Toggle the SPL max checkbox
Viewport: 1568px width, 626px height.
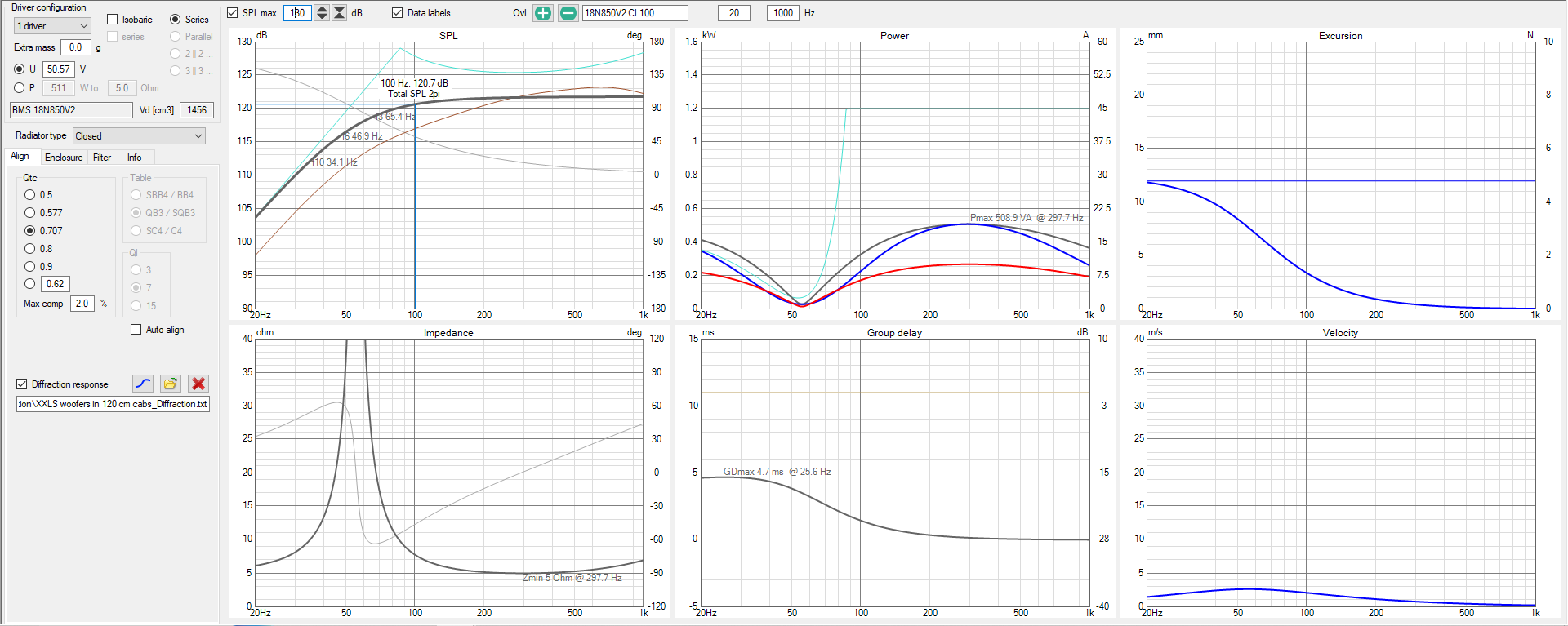click(x=233, y=13)
